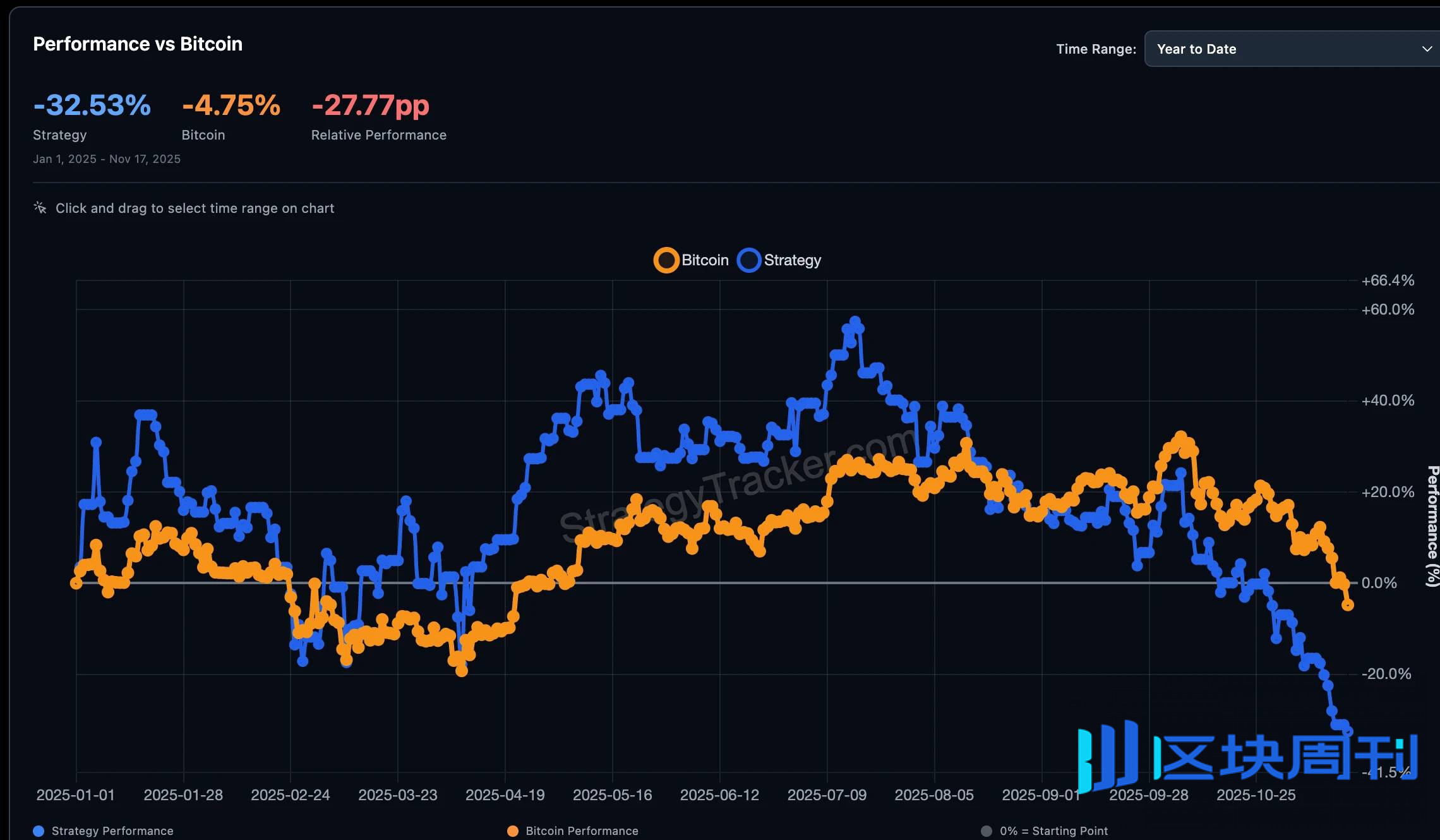Click the blue Strategy circle icon in chart legend

point(749,260)
